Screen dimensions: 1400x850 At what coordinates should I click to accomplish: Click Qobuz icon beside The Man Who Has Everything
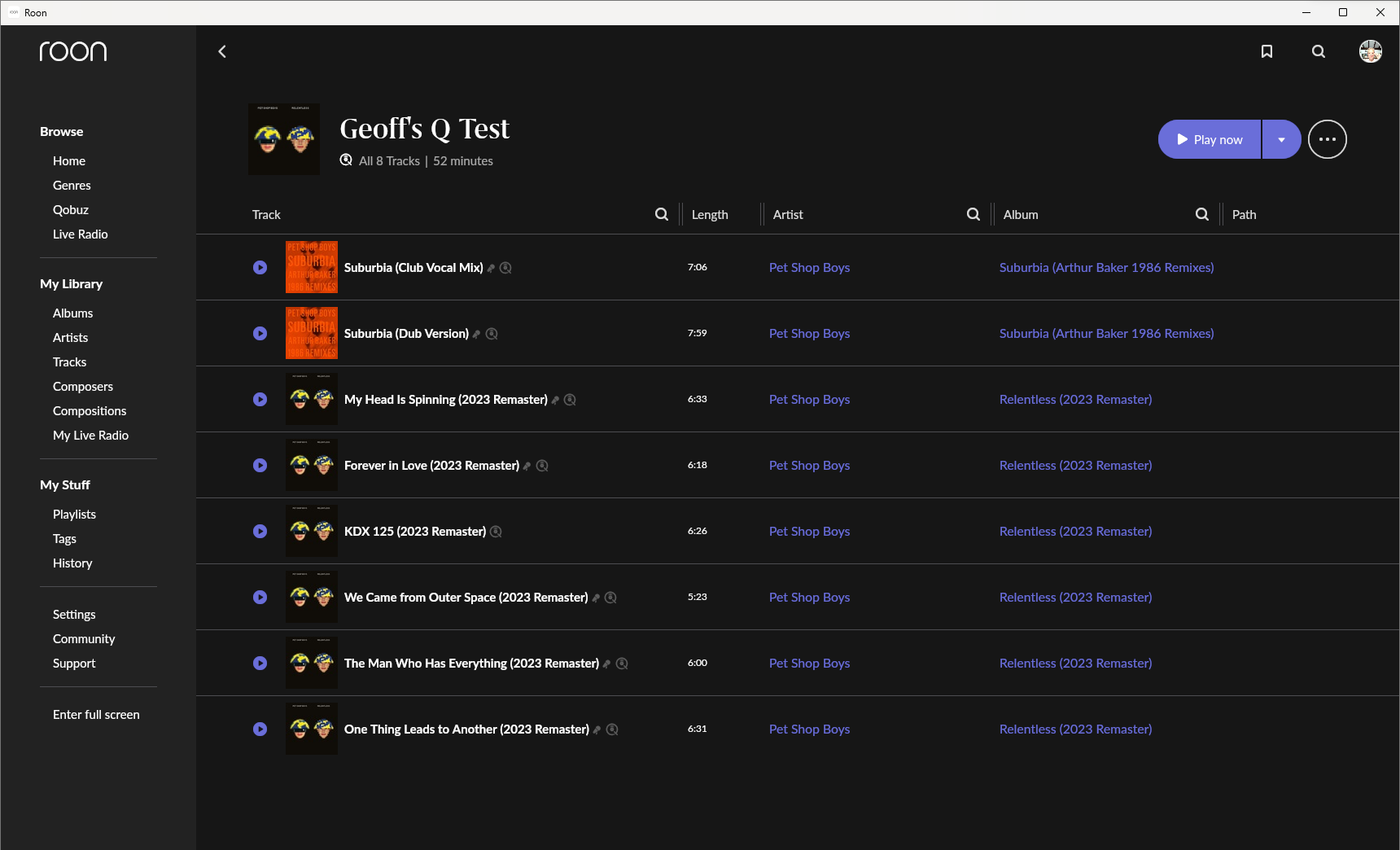click(x=622, y=664)
